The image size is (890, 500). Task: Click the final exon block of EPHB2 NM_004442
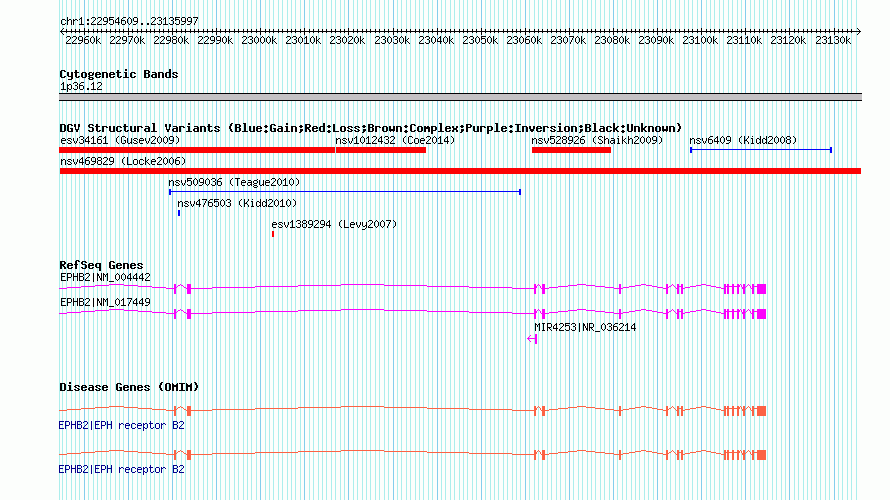tap(762, 289)
